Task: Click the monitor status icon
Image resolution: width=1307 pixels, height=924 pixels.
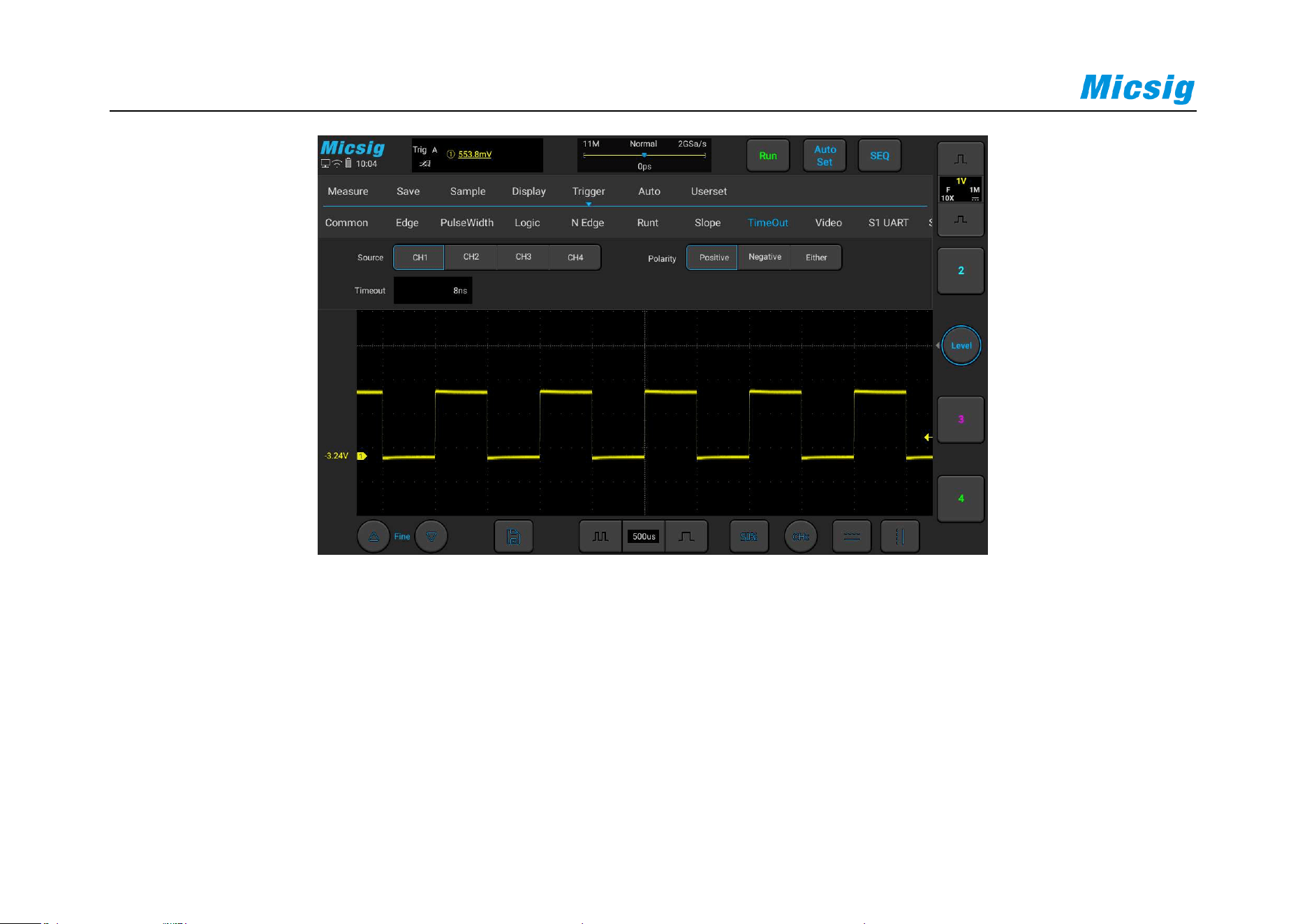Action: pos(325,163)
